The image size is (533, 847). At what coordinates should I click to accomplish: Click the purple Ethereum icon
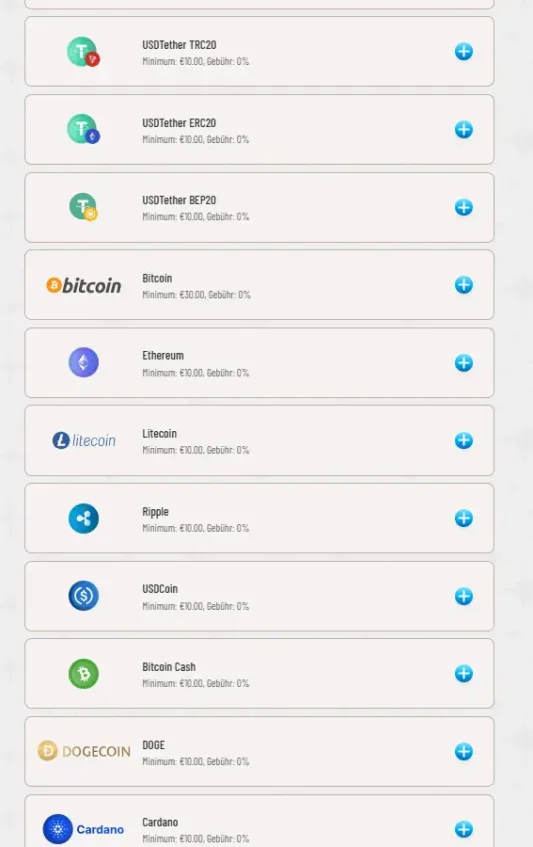tap(83, 362)
